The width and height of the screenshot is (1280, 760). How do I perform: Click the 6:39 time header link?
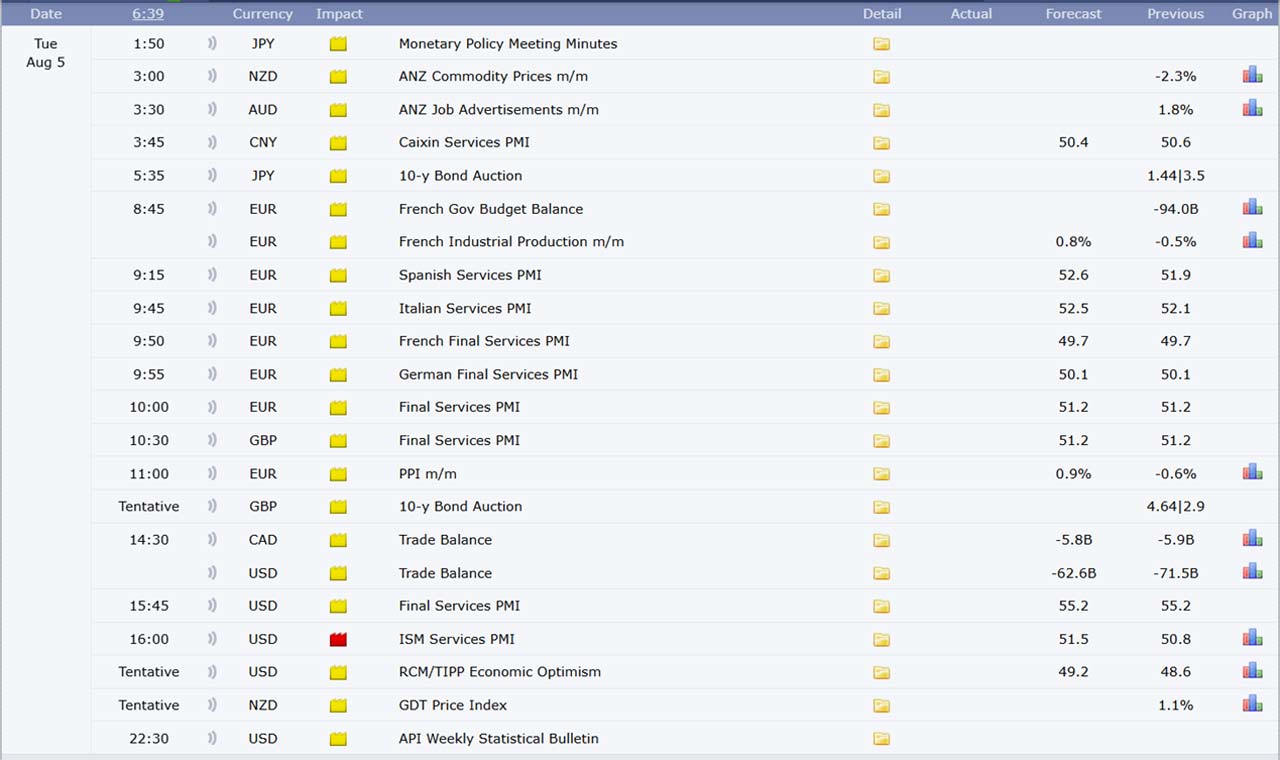pos(148,14)
